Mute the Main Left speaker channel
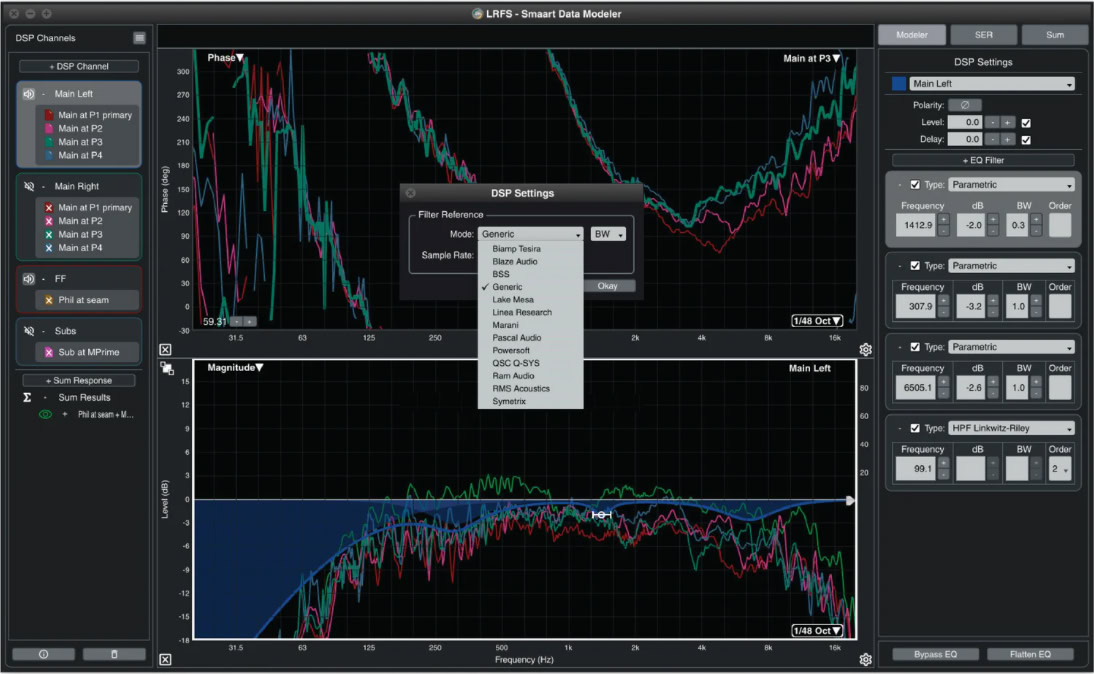1094x674 pixels. point(29,94)
